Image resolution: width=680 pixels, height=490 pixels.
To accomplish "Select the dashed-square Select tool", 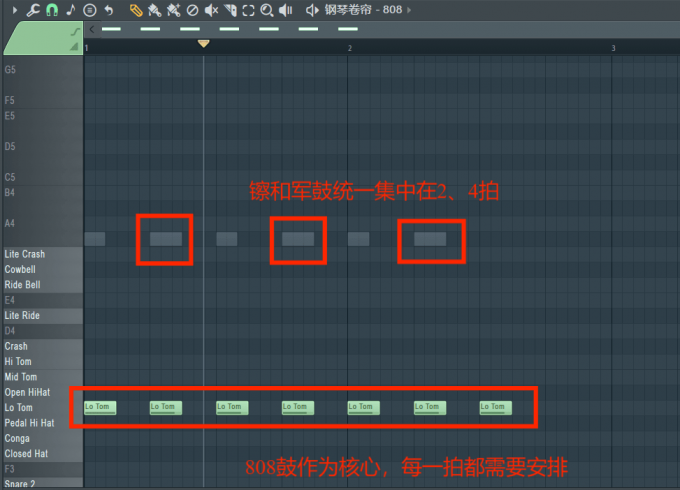I will (x=248, y=10).
